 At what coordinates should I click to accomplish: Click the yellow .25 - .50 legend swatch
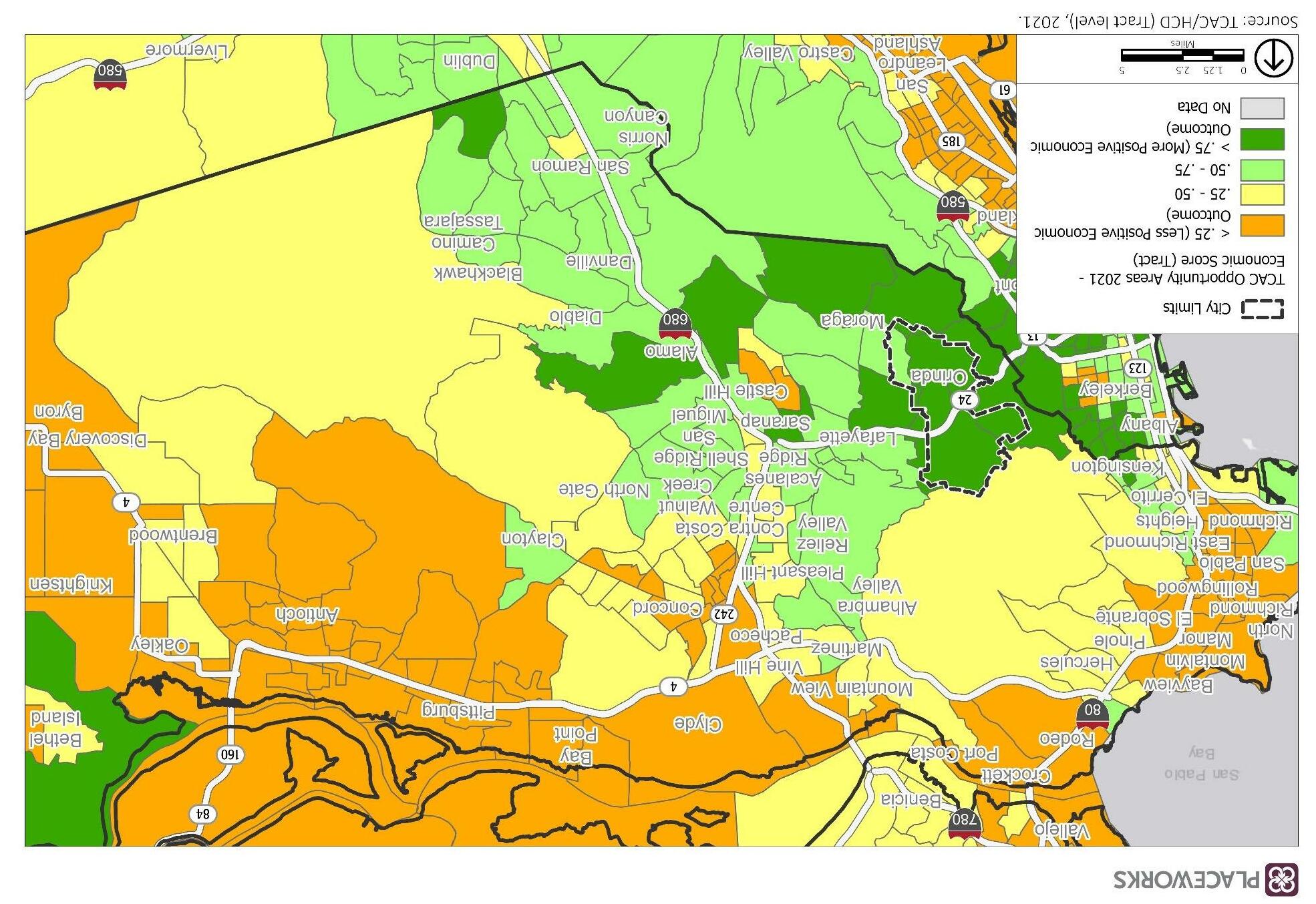point(1262,195)
